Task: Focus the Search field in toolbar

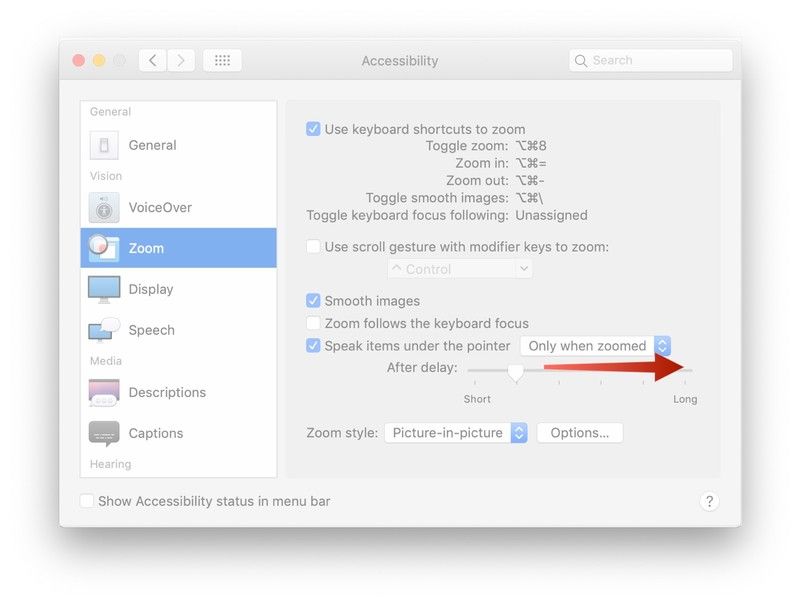Action: pyautogui.click(x=651, y=61)
